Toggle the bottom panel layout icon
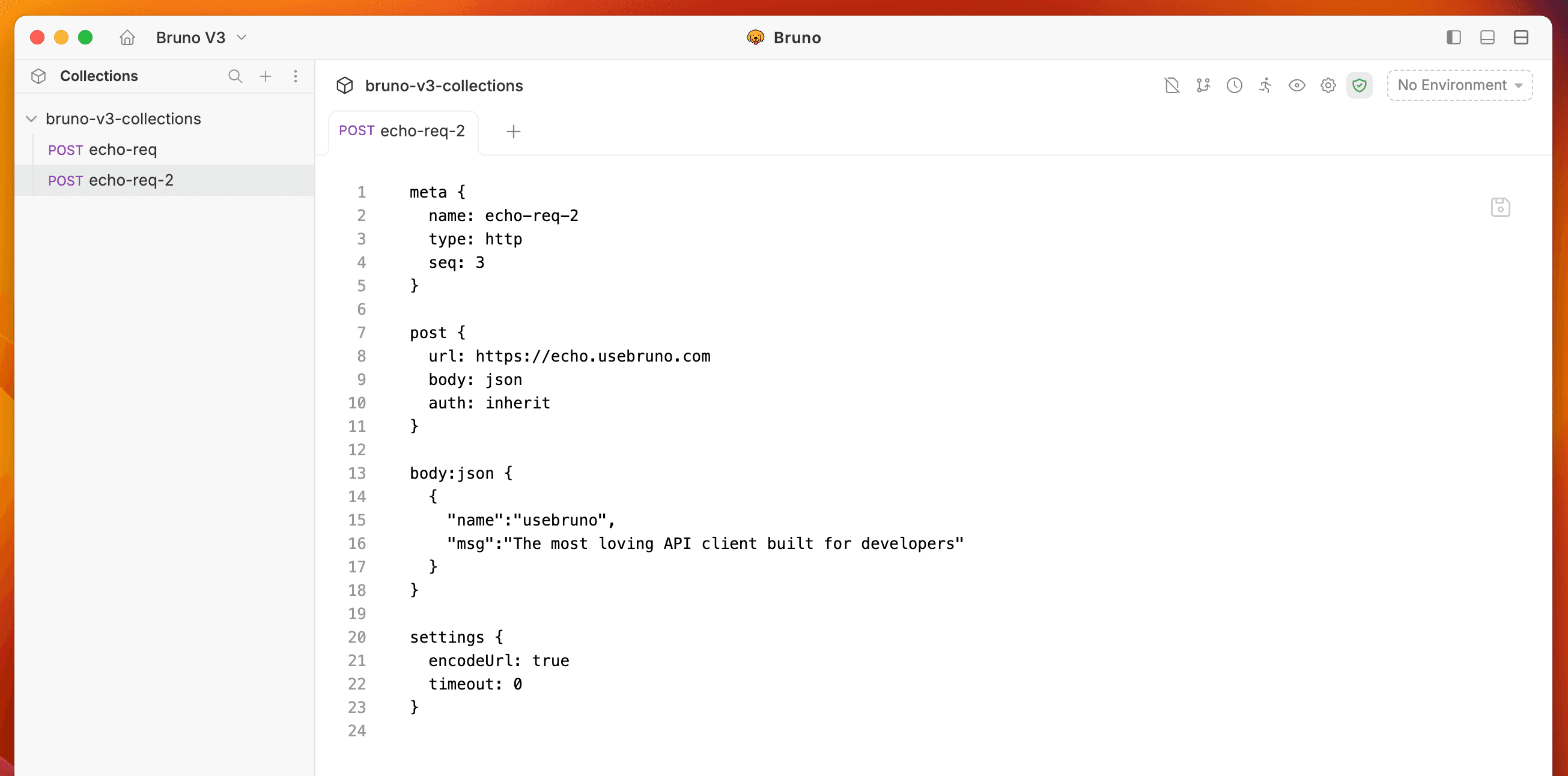 click(1487, 38)
